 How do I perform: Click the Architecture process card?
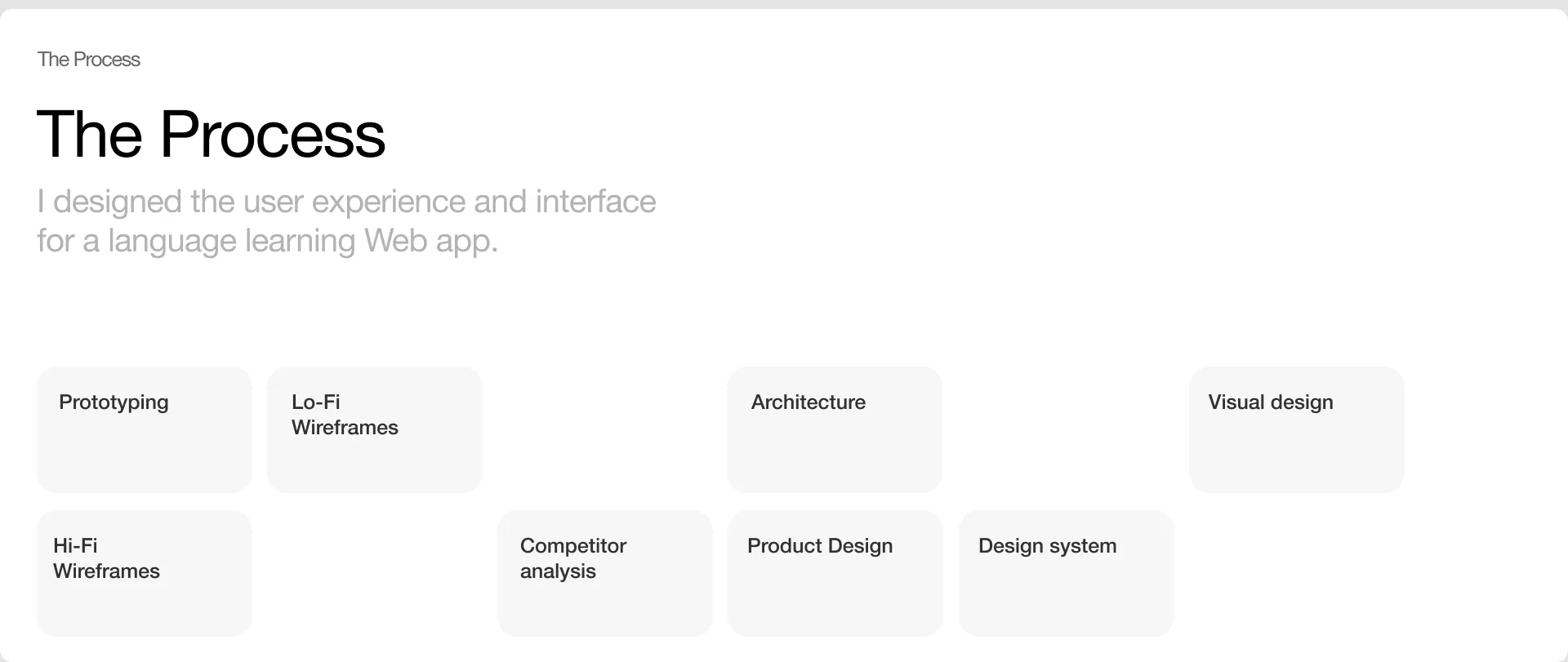click(x=835, y=429)
